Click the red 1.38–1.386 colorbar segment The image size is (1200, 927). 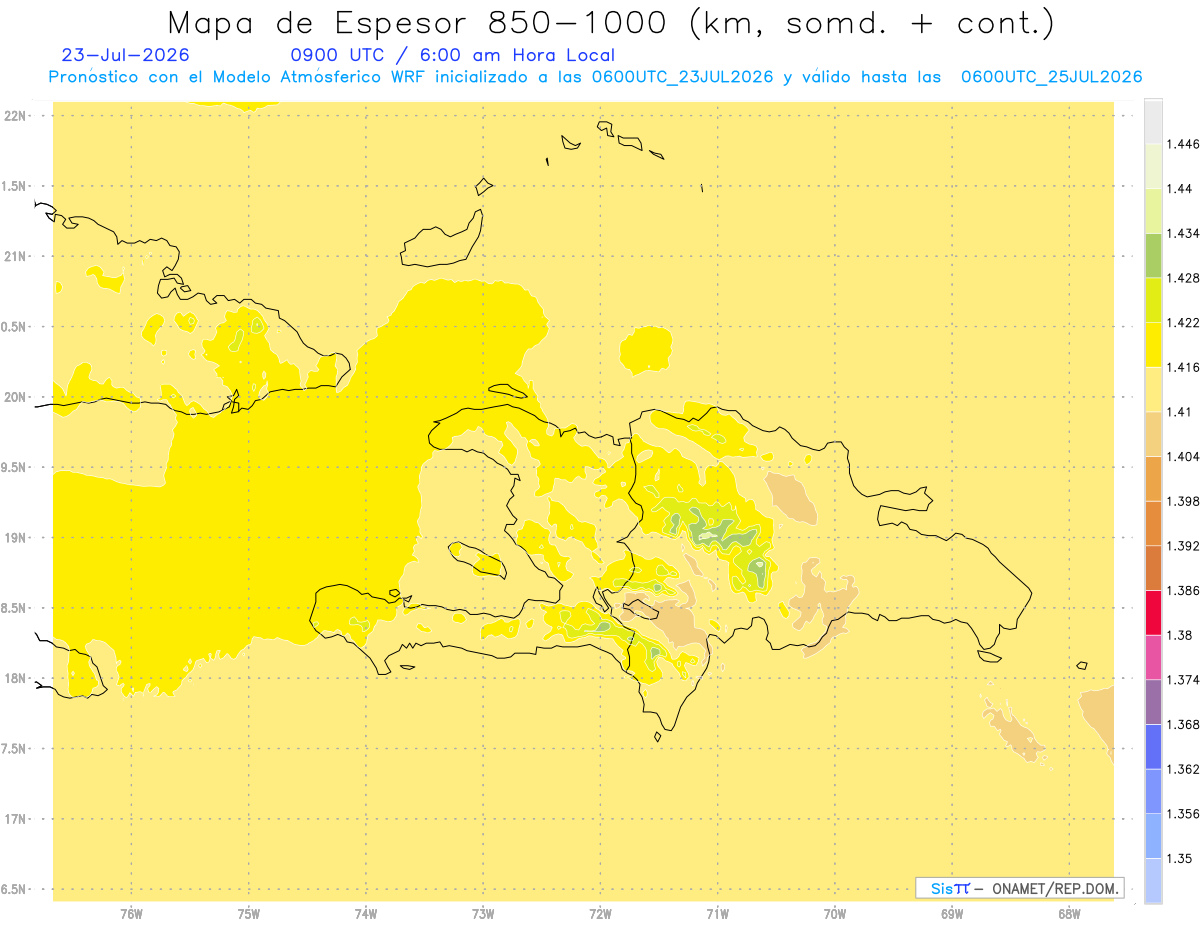(x=1153, y=612)
